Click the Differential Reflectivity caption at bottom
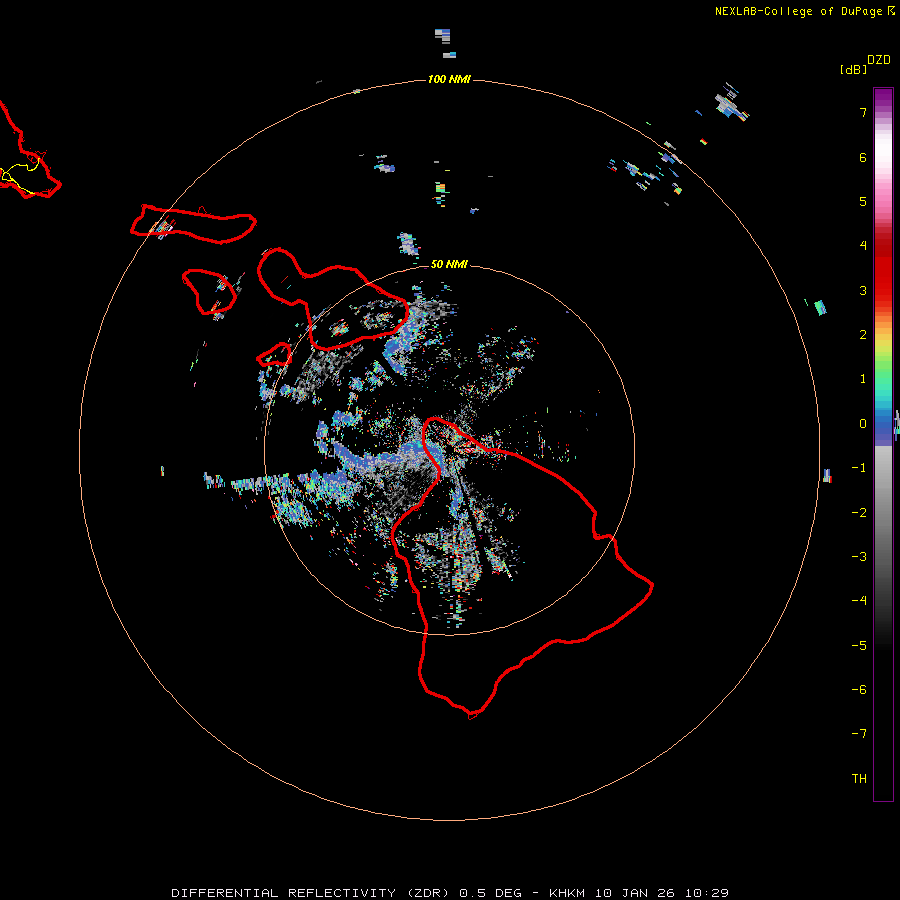The width and height of the screenshot is (900, 900). (450, 893)
